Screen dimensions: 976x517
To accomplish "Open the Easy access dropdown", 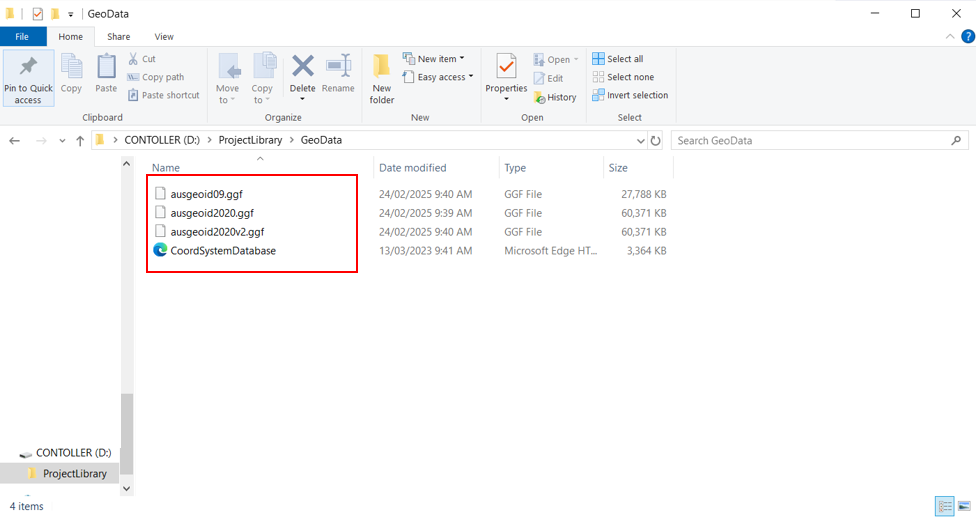I will click(438, 77).
